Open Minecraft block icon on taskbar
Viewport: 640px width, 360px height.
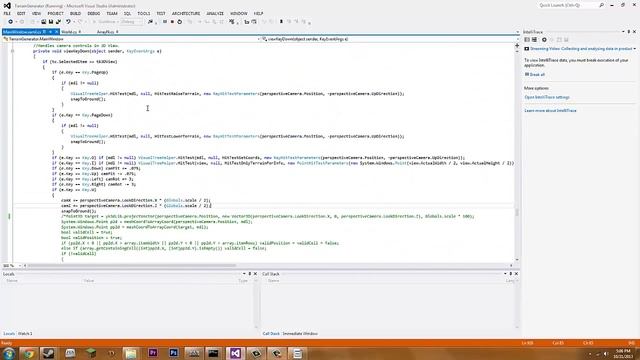pos(91,353)
